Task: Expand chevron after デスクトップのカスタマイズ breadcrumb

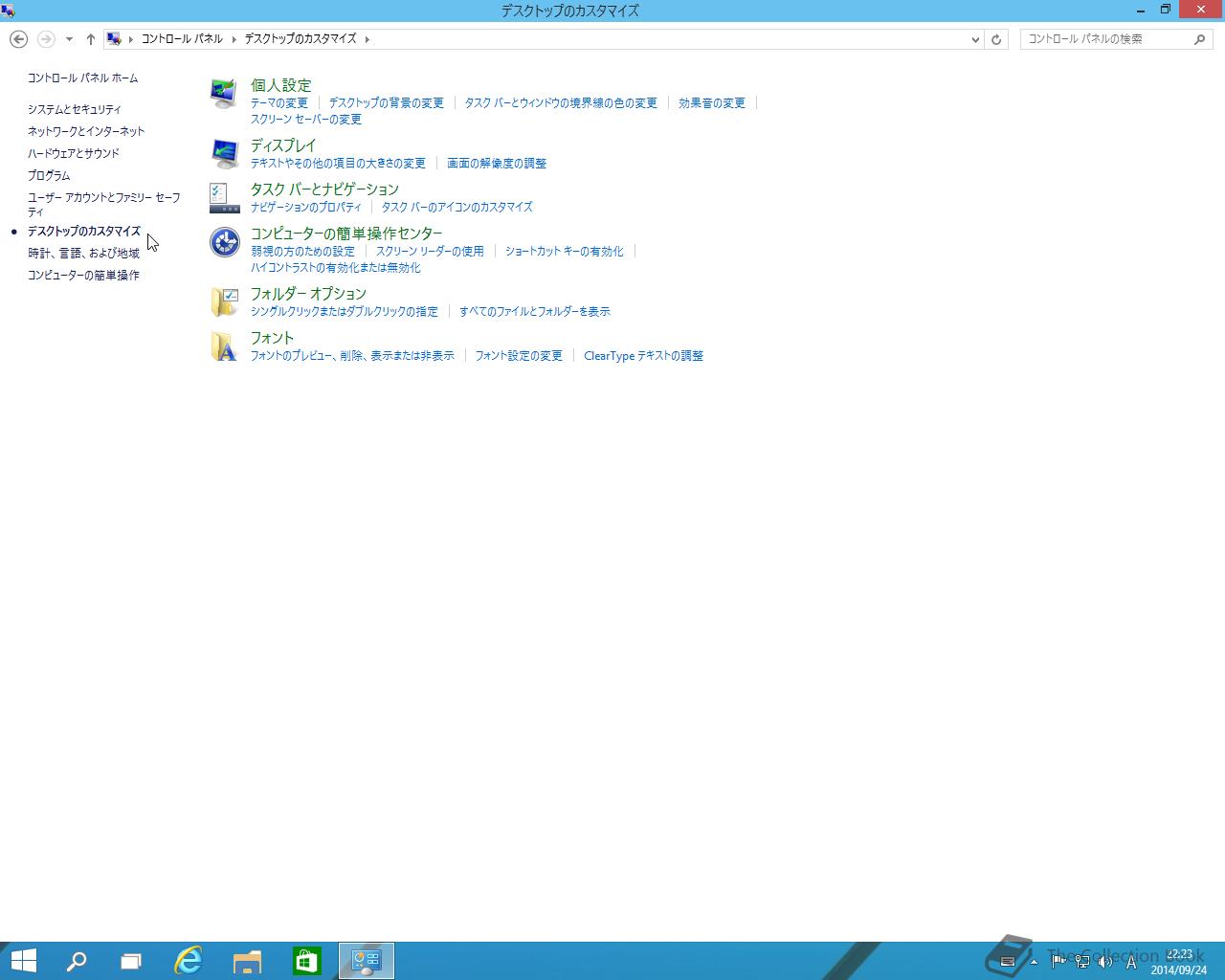Action: (367, 39)
